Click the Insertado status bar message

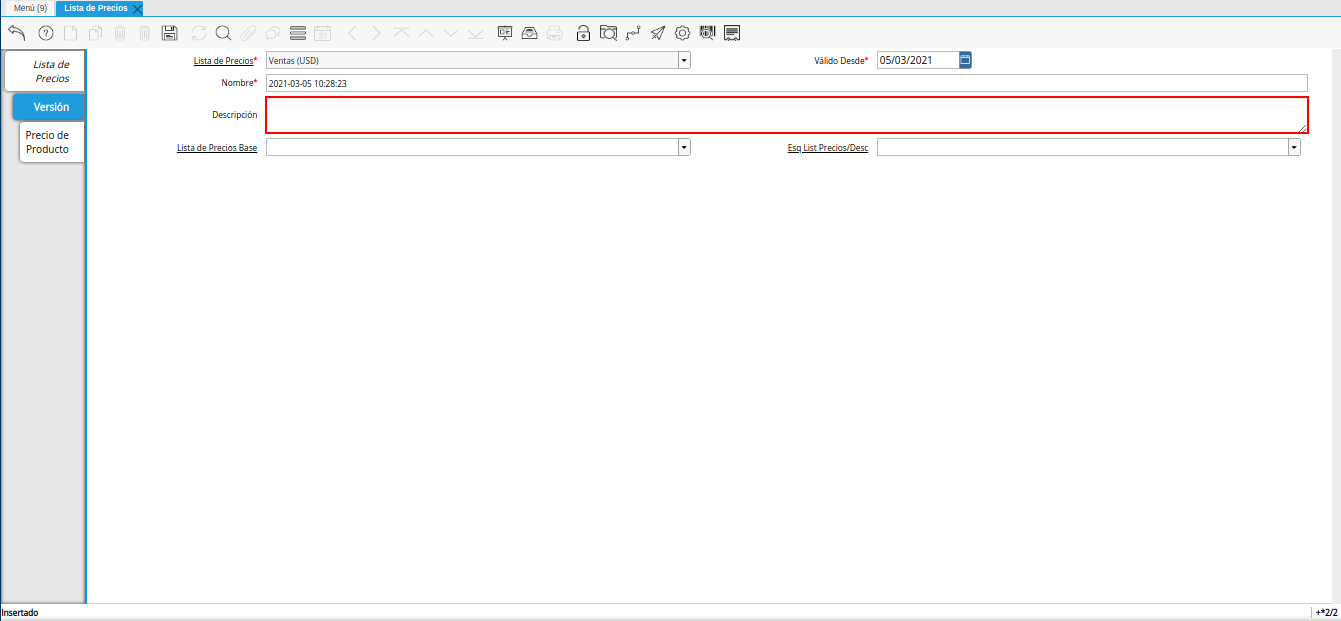point(20,612)
